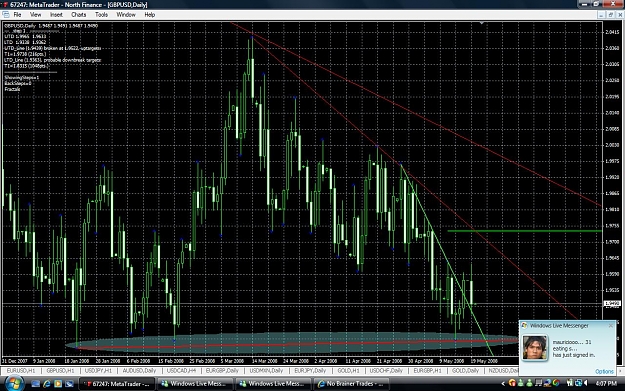Click the highlighted current price label on axis
Viewport: 625px width, 391px height.
pos(612,304)
